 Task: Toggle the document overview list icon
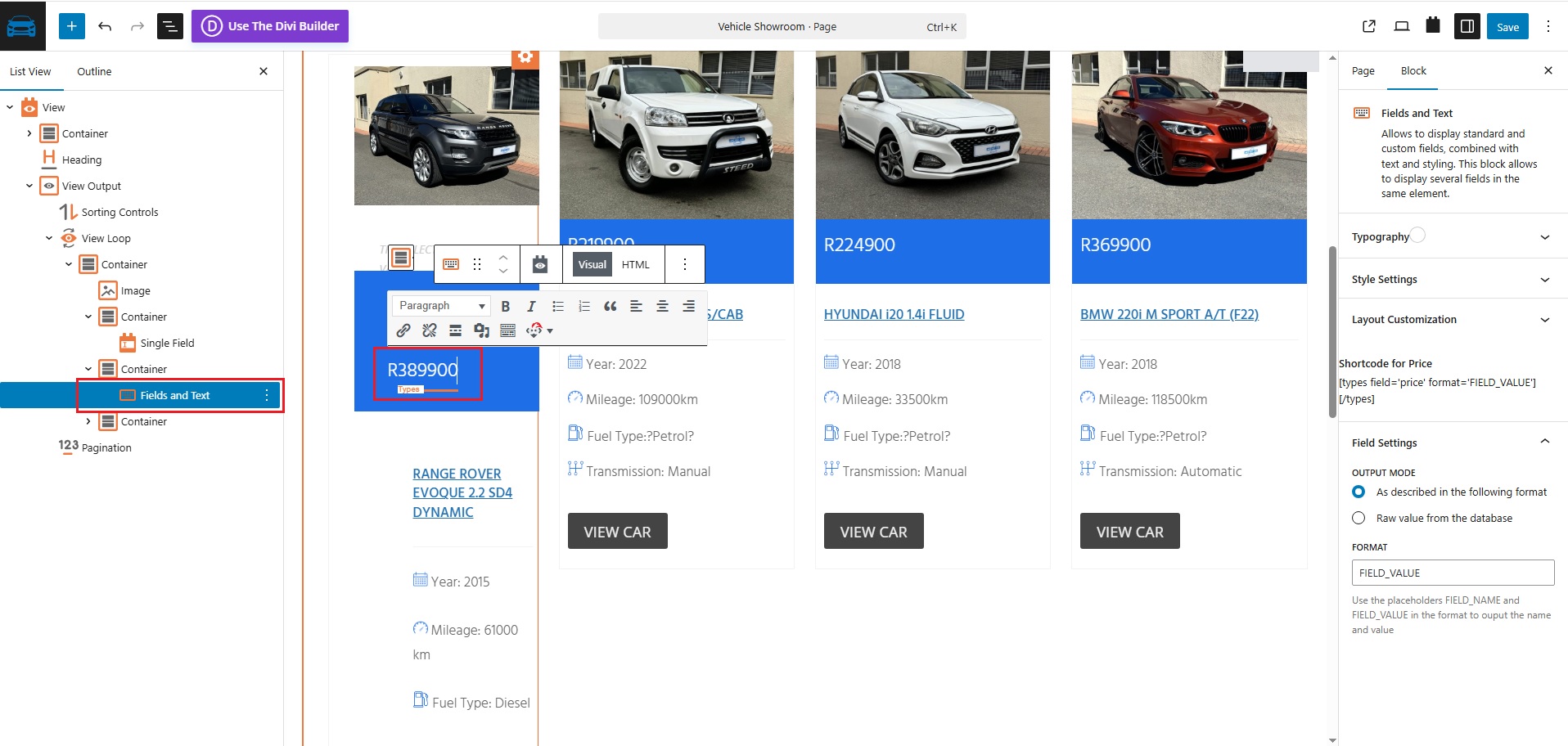(x=169, y=26)
